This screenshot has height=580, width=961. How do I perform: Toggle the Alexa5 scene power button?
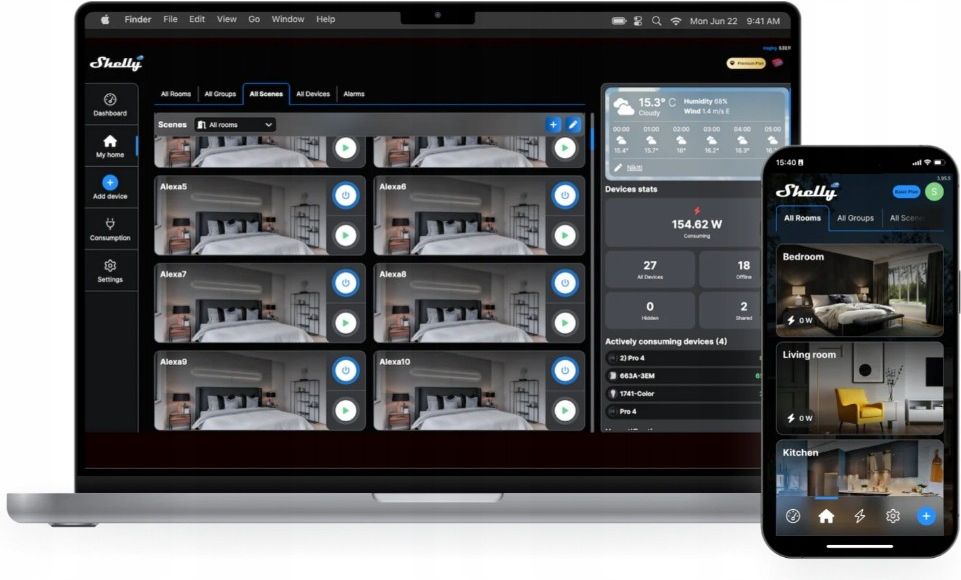[x=346, y=196]
